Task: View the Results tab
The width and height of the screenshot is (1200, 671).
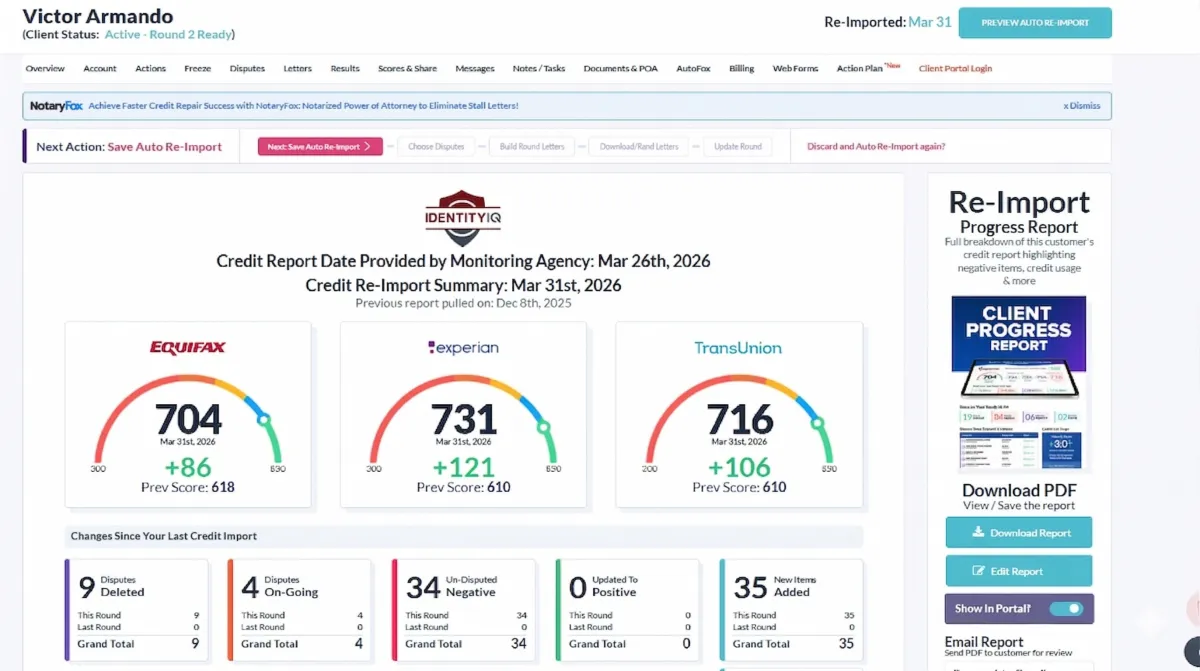Action: [345, 69]
